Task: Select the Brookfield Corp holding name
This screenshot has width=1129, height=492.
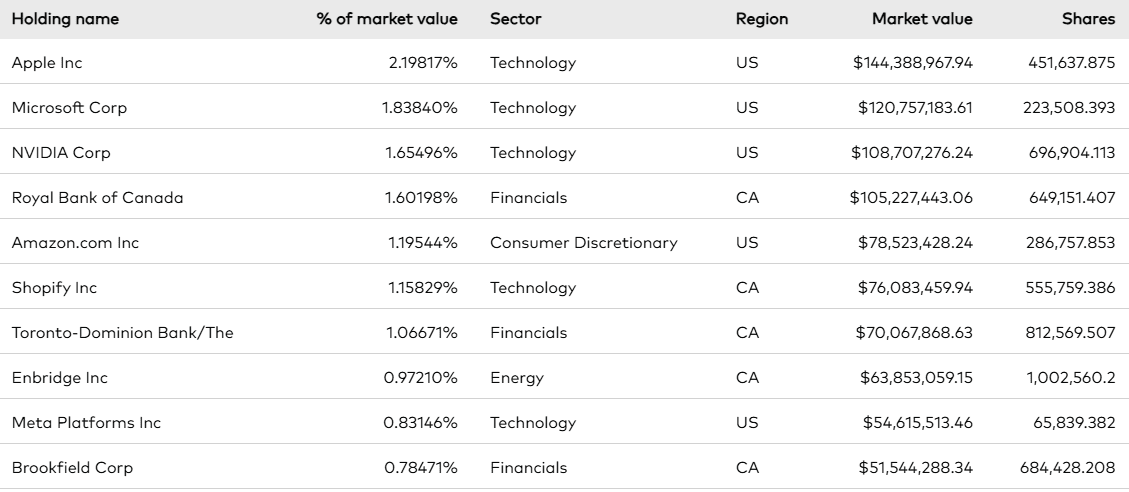Action: tap(72, 468)
